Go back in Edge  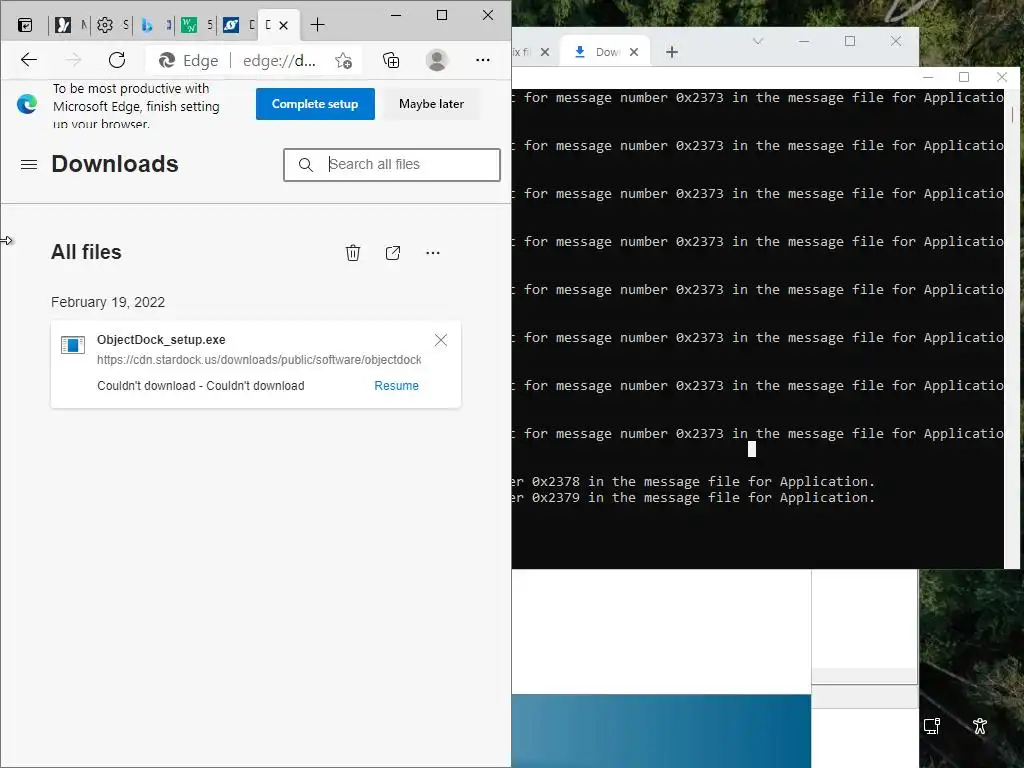(x=29, y=60)
